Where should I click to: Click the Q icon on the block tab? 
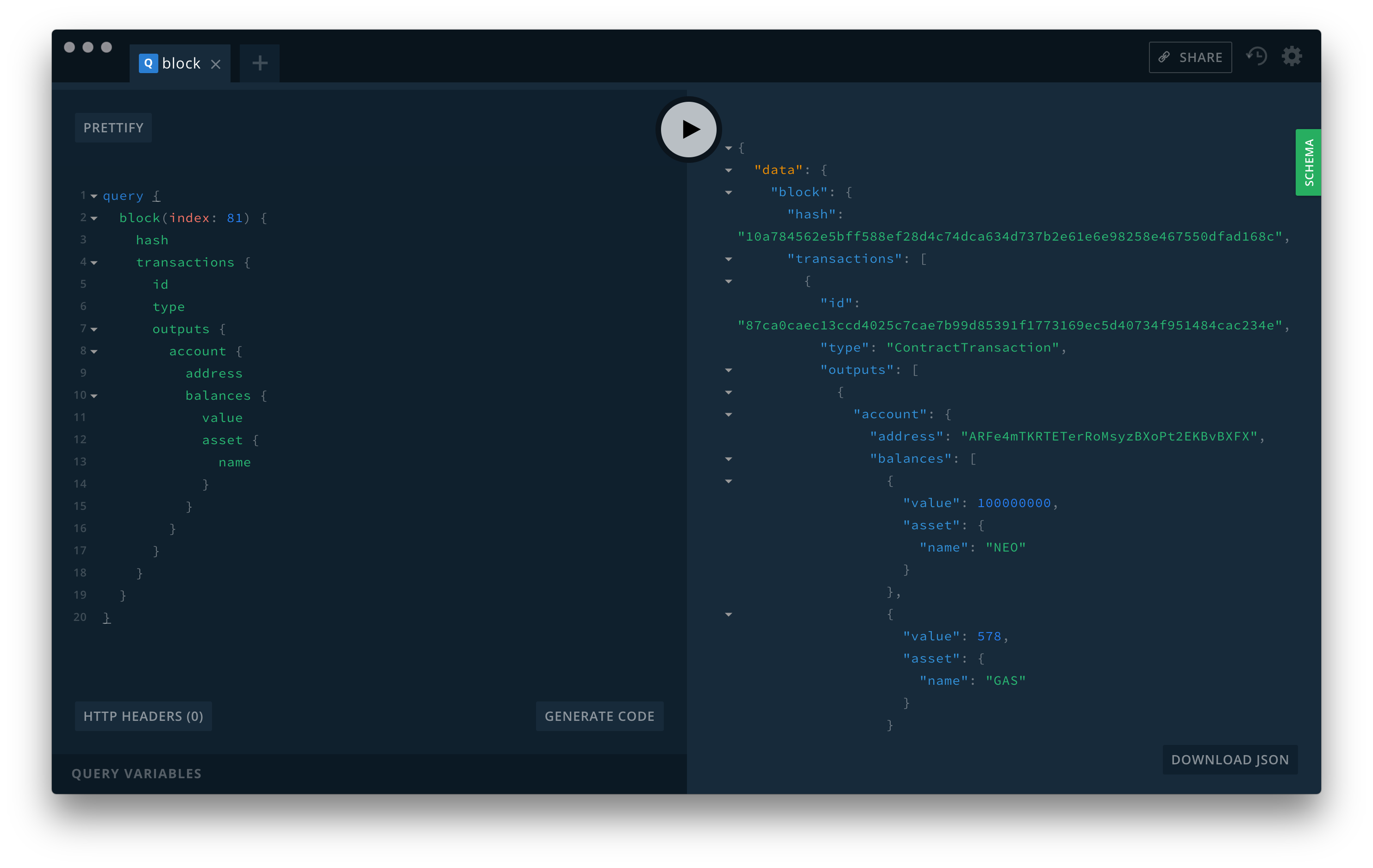pos(148,62)
